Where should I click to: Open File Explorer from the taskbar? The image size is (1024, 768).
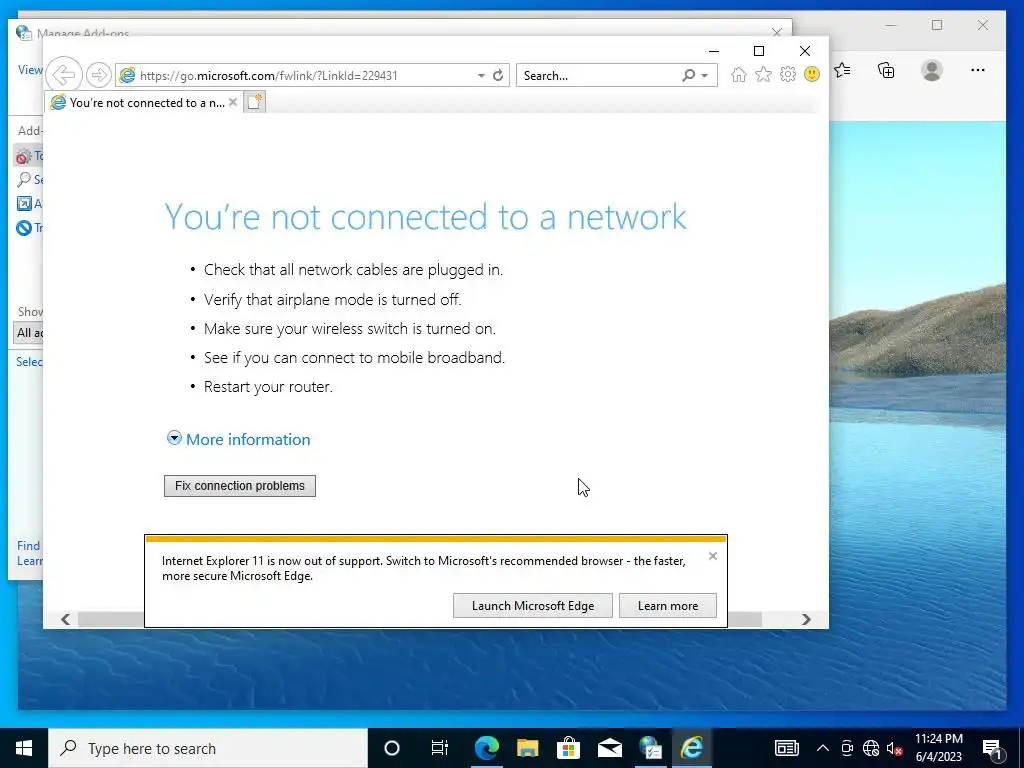click(x=527, y=748)
